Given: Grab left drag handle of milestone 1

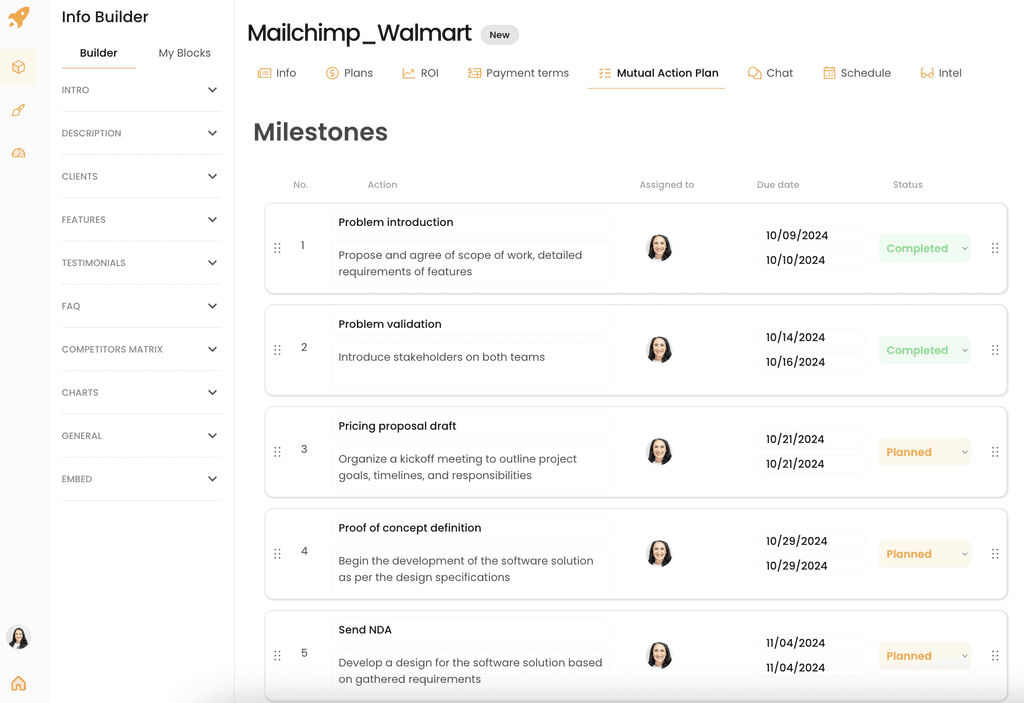Looking at the screenshot, I should click(277, 248).
